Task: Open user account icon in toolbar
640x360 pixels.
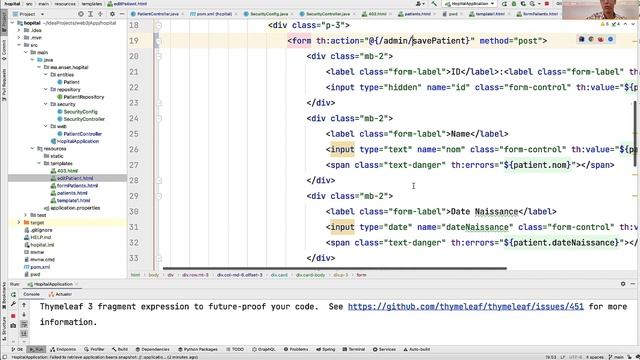Action: click(419, 4)
